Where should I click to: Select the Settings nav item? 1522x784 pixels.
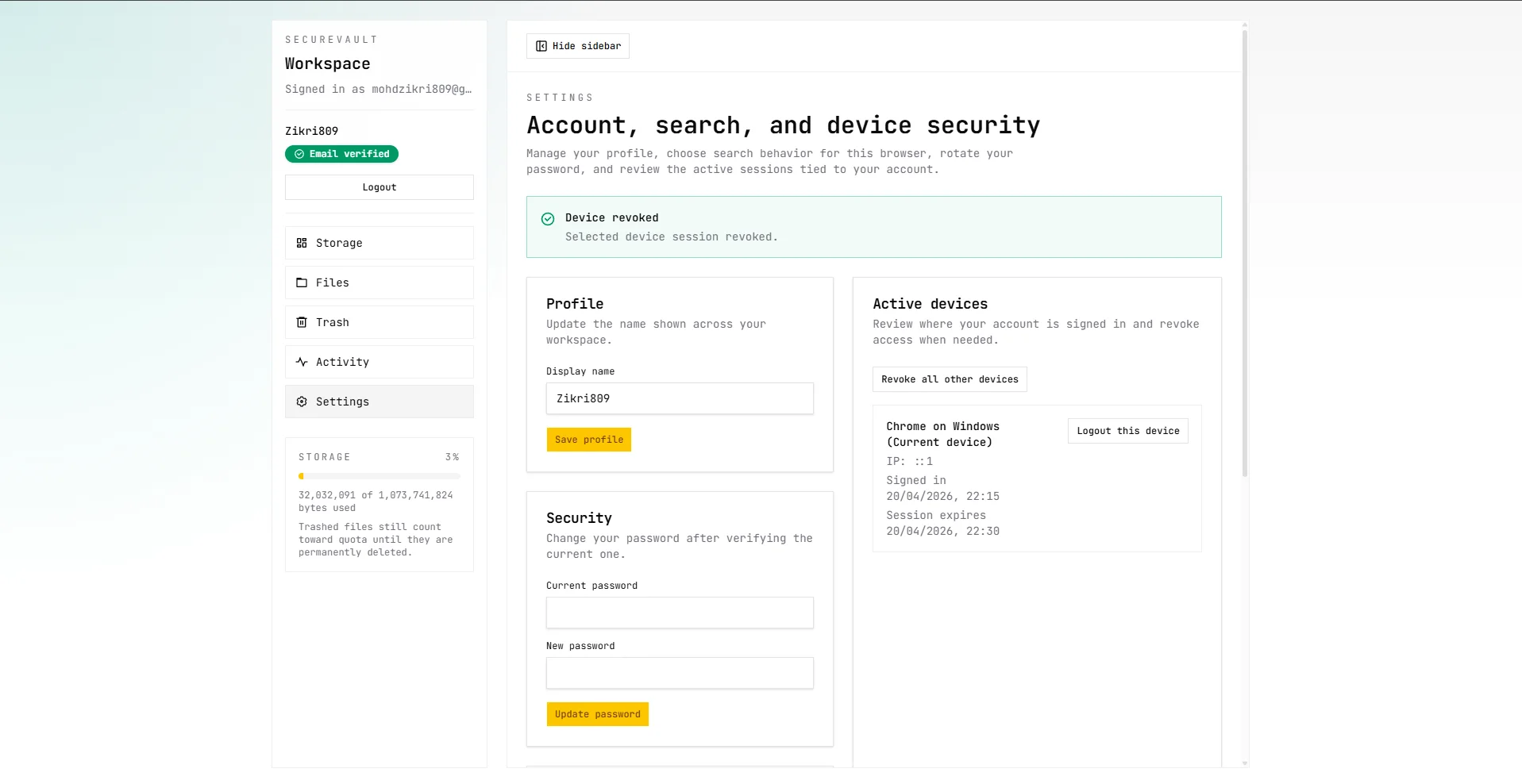[380, 402]
